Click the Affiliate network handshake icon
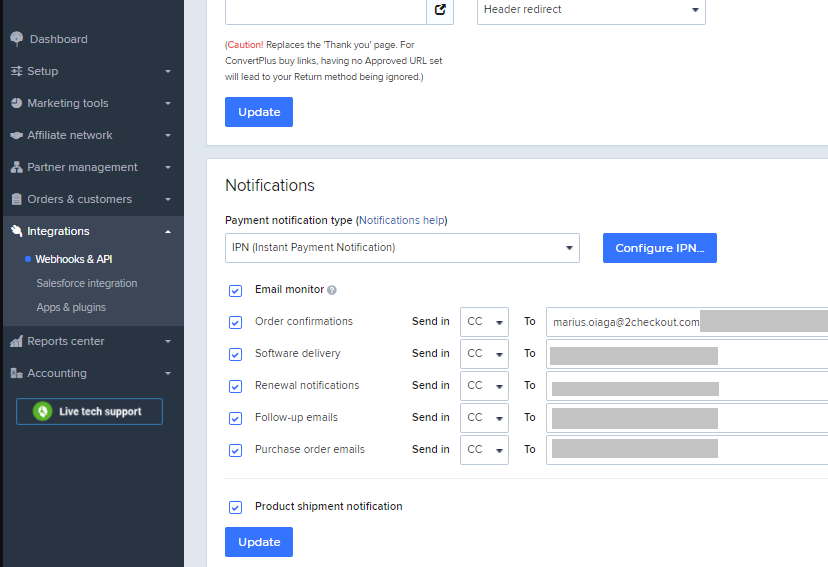Image resolution: width=828 pixels, height=567 pixels. (16, 135)
